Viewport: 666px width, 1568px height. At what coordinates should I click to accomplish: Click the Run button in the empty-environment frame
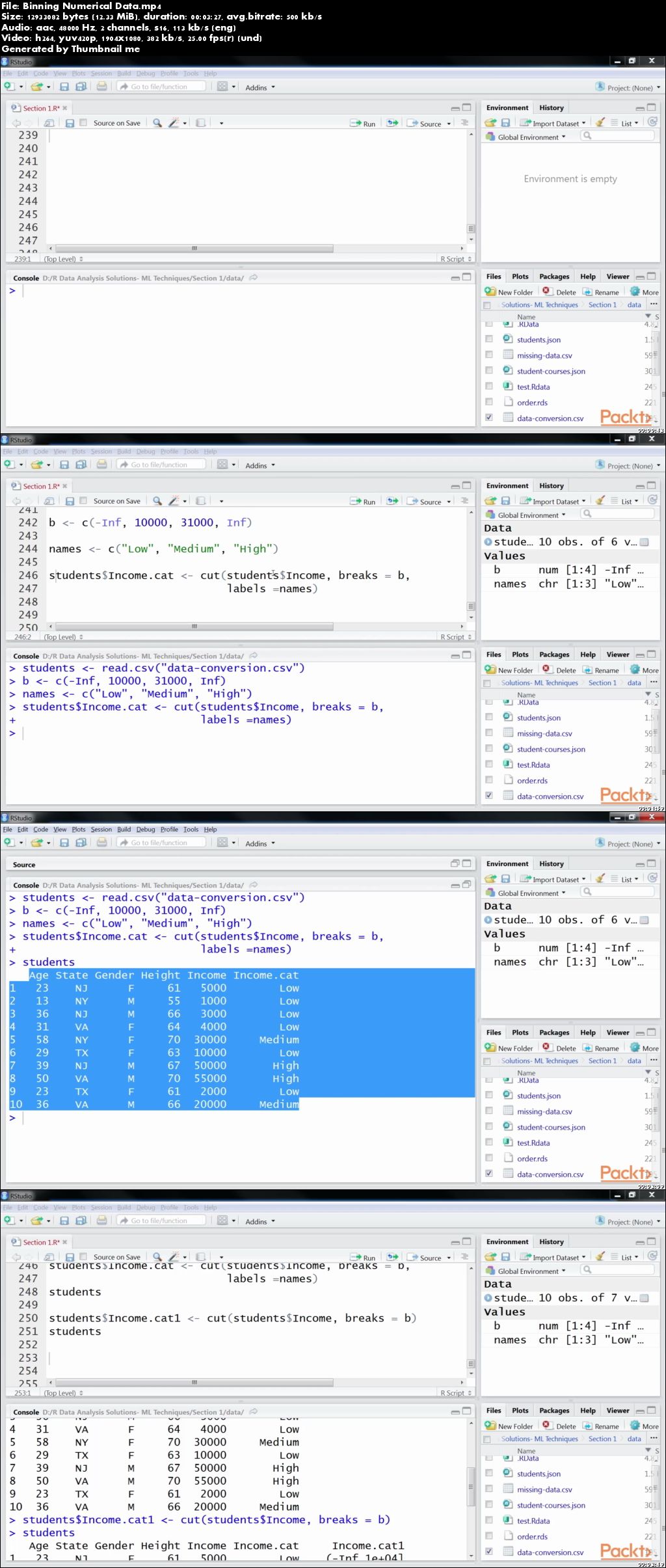coord(363,123)
